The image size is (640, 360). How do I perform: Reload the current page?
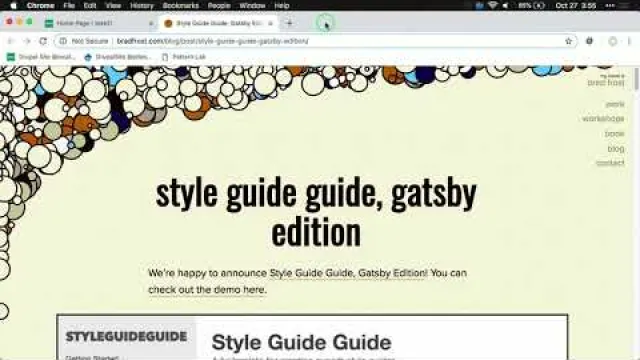coord(43,41)
